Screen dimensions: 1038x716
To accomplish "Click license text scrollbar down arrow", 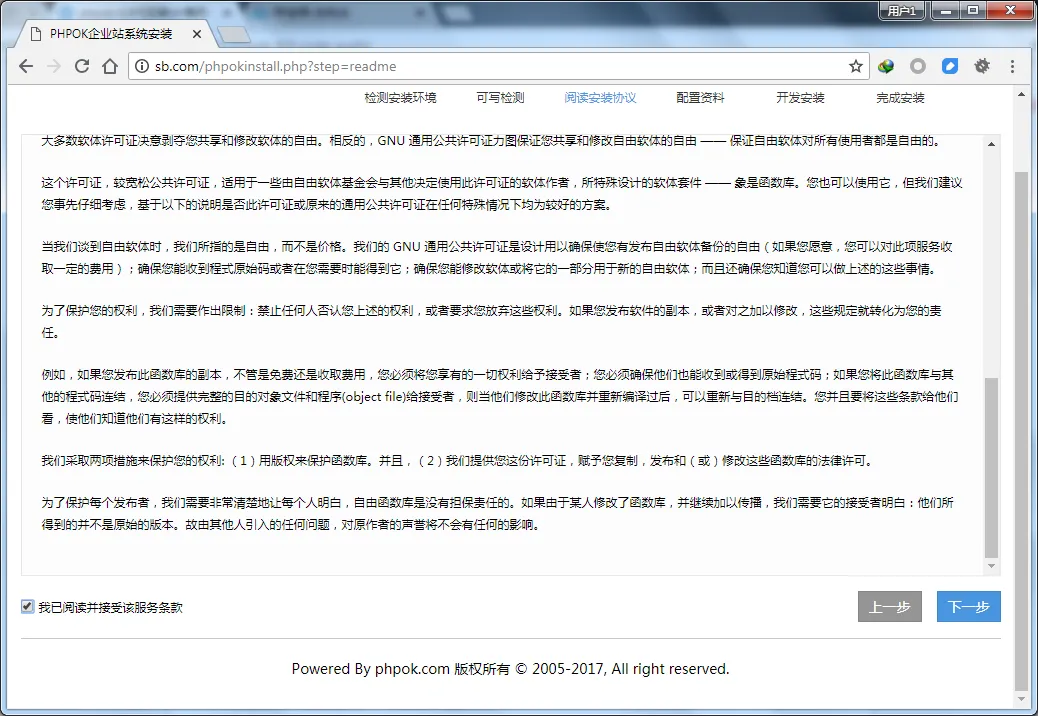I will [x=992, y=567].
